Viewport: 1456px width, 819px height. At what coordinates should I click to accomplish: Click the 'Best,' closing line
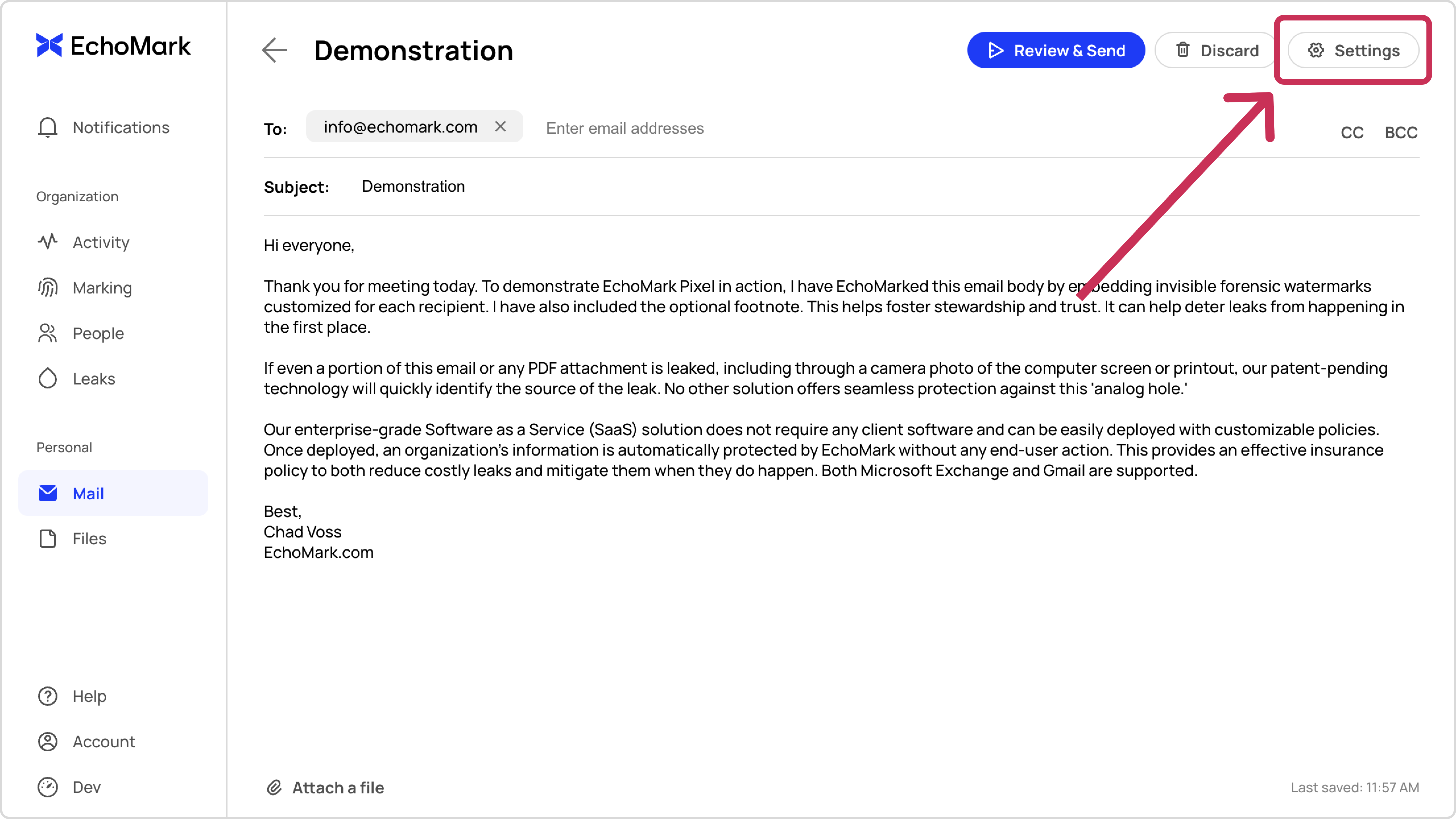click(x=283, y=512)
